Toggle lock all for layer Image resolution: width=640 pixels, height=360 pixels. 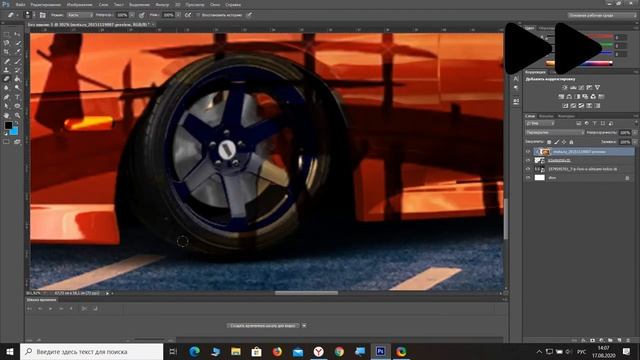[571, 142]
